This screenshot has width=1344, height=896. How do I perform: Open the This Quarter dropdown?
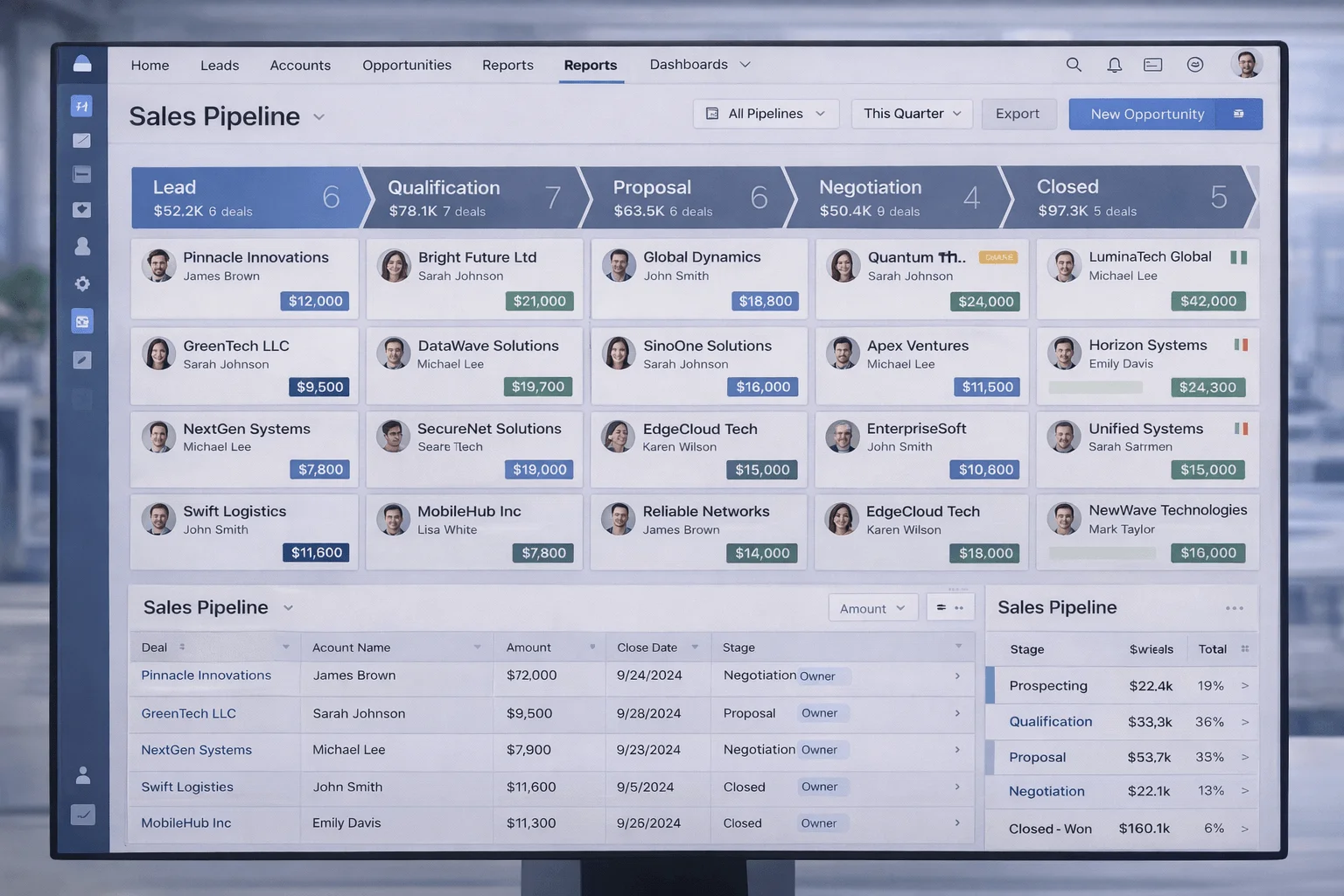(x=912, y=114)
